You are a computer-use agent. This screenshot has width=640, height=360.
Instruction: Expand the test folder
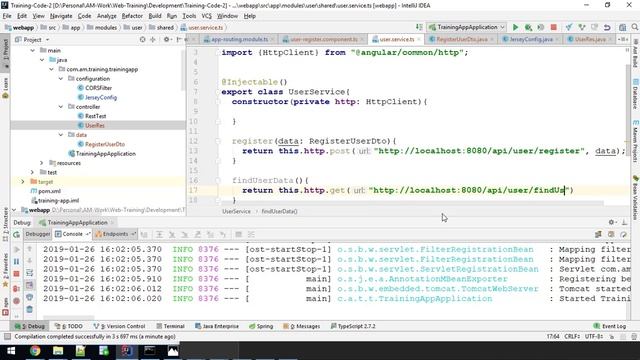(32, 173)
